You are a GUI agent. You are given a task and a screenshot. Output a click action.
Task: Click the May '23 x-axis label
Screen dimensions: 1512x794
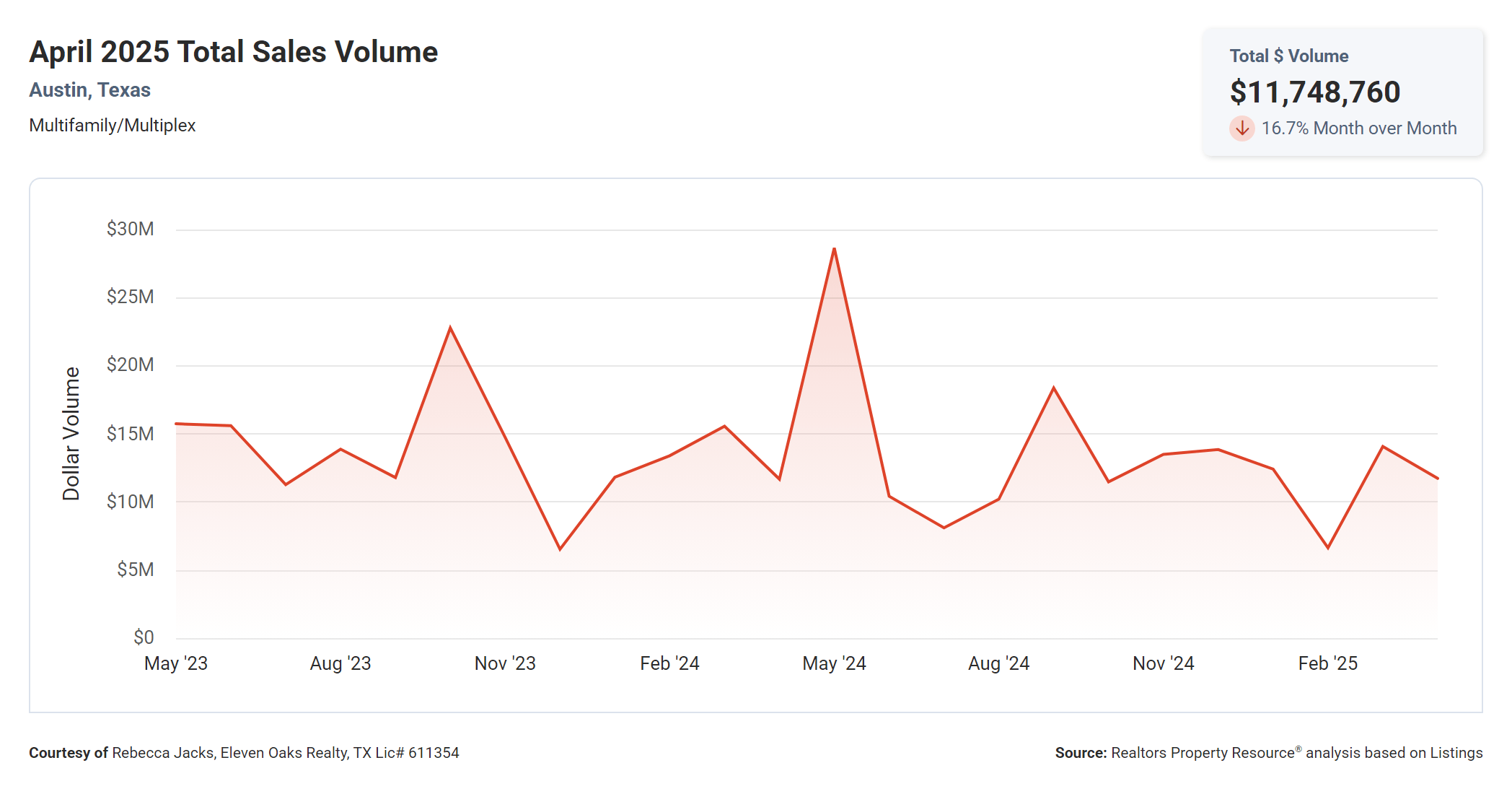point(175,663)
